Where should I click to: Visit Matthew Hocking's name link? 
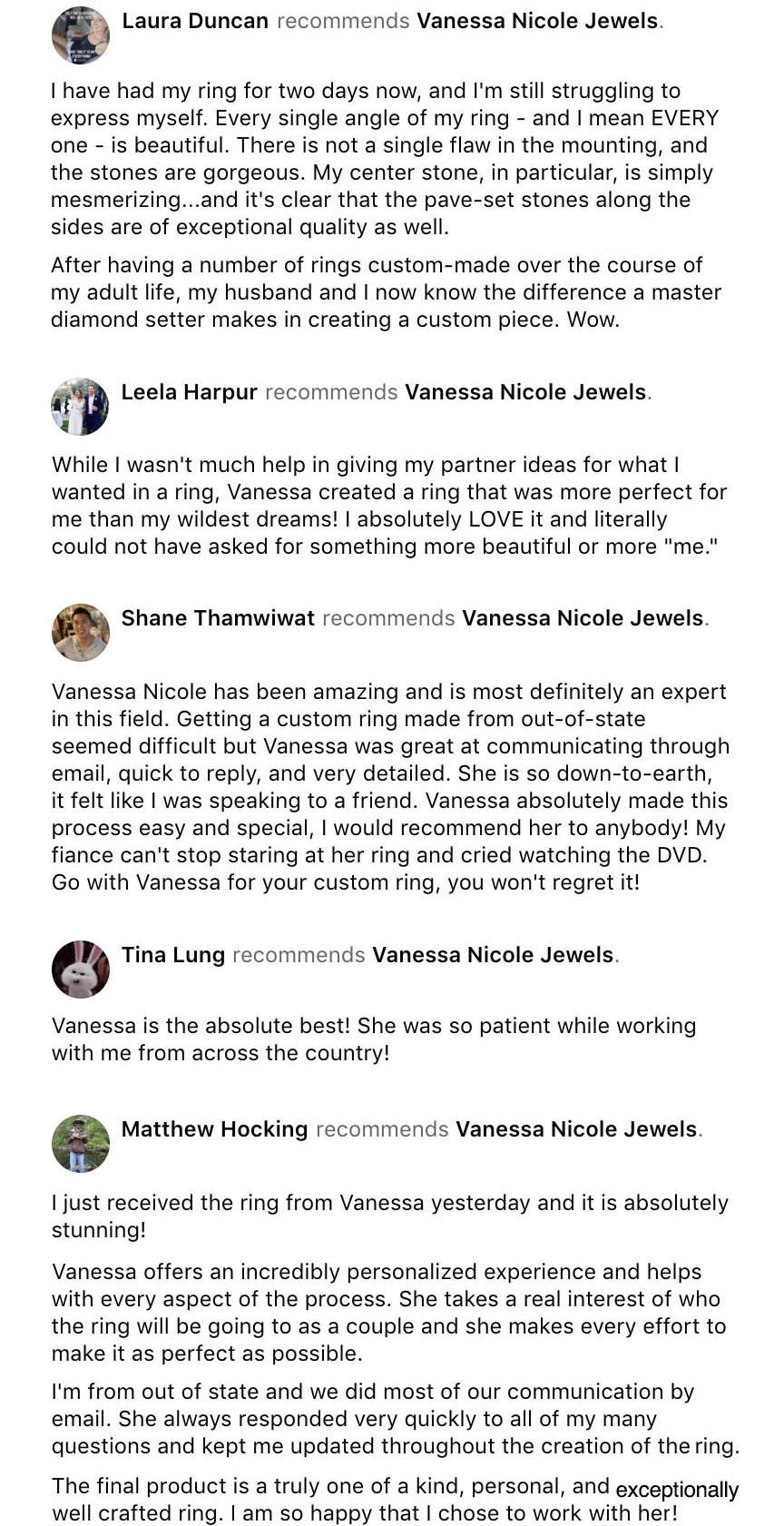[215, 1129]
